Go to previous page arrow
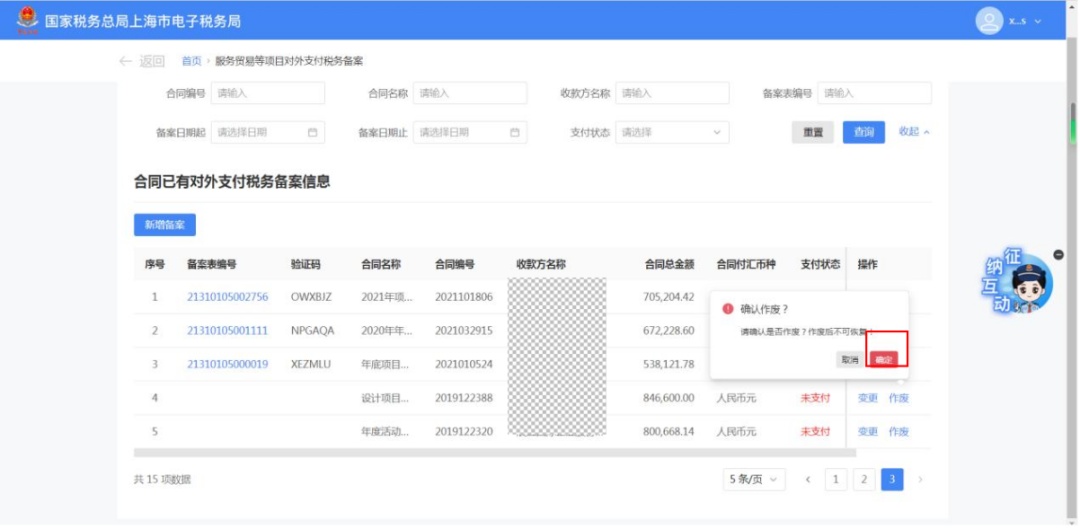The height and width of the screenshot is (529, 1080). (x=808, y=479)
